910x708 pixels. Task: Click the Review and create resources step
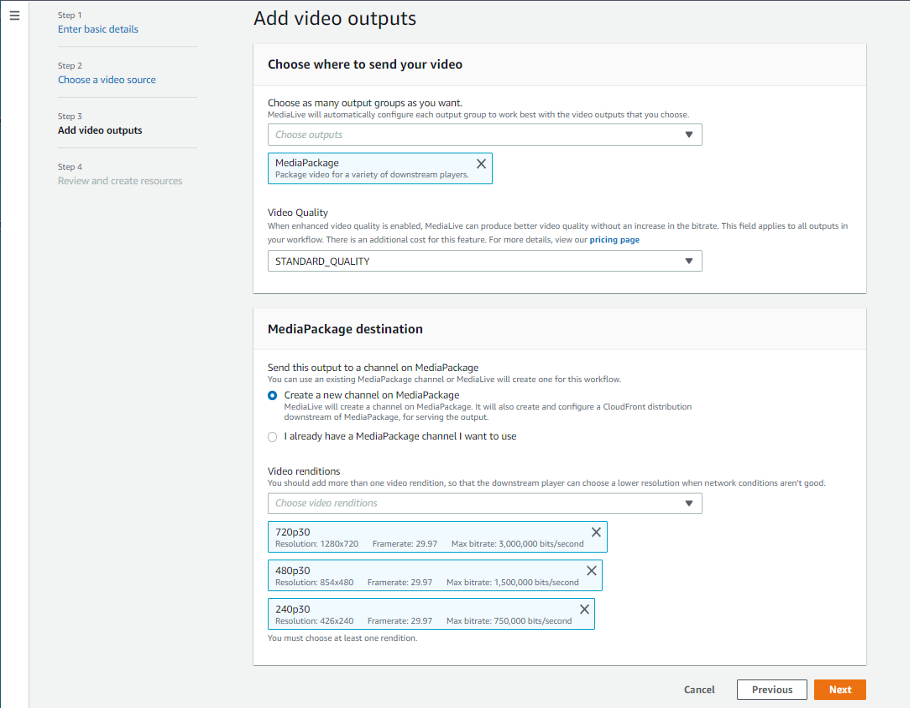[120, 181]
